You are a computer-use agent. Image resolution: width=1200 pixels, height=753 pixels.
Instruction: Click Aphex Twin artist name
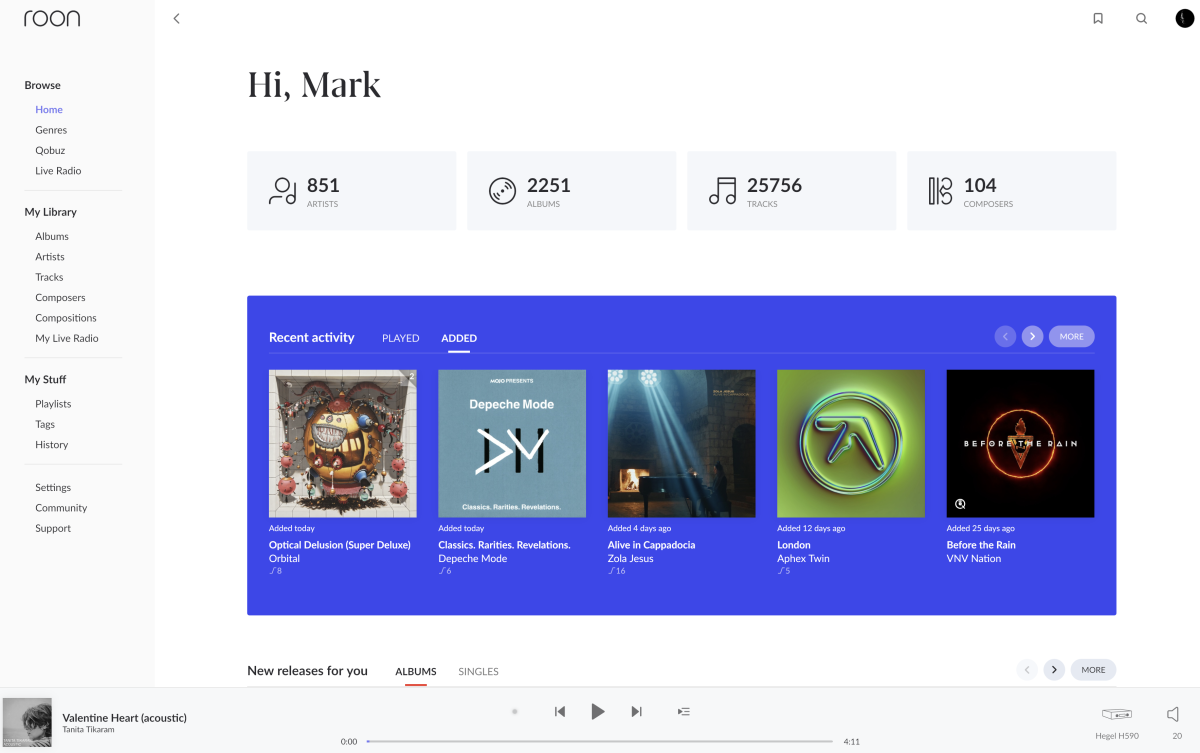point(804,559)
